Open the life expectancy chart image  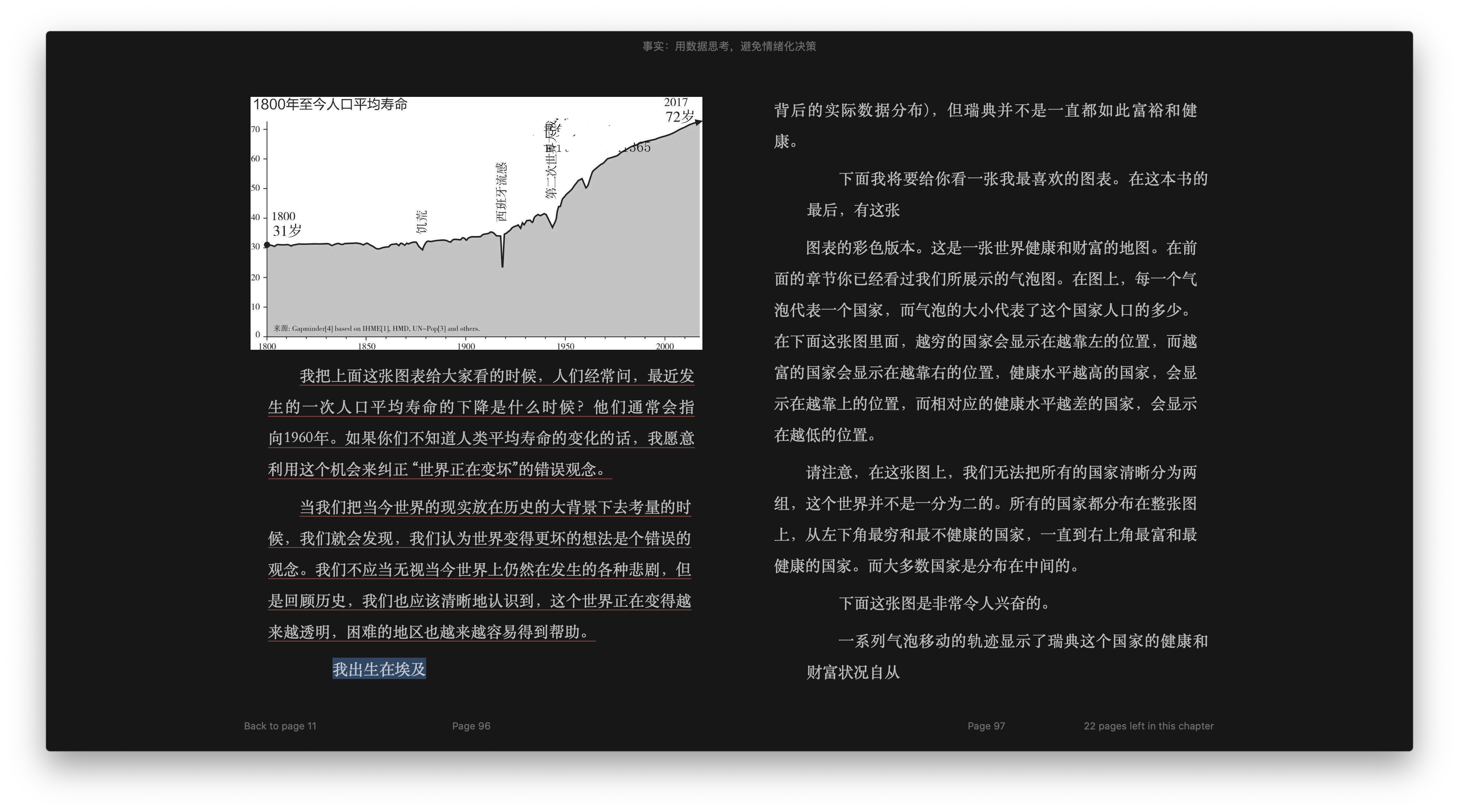476,223
